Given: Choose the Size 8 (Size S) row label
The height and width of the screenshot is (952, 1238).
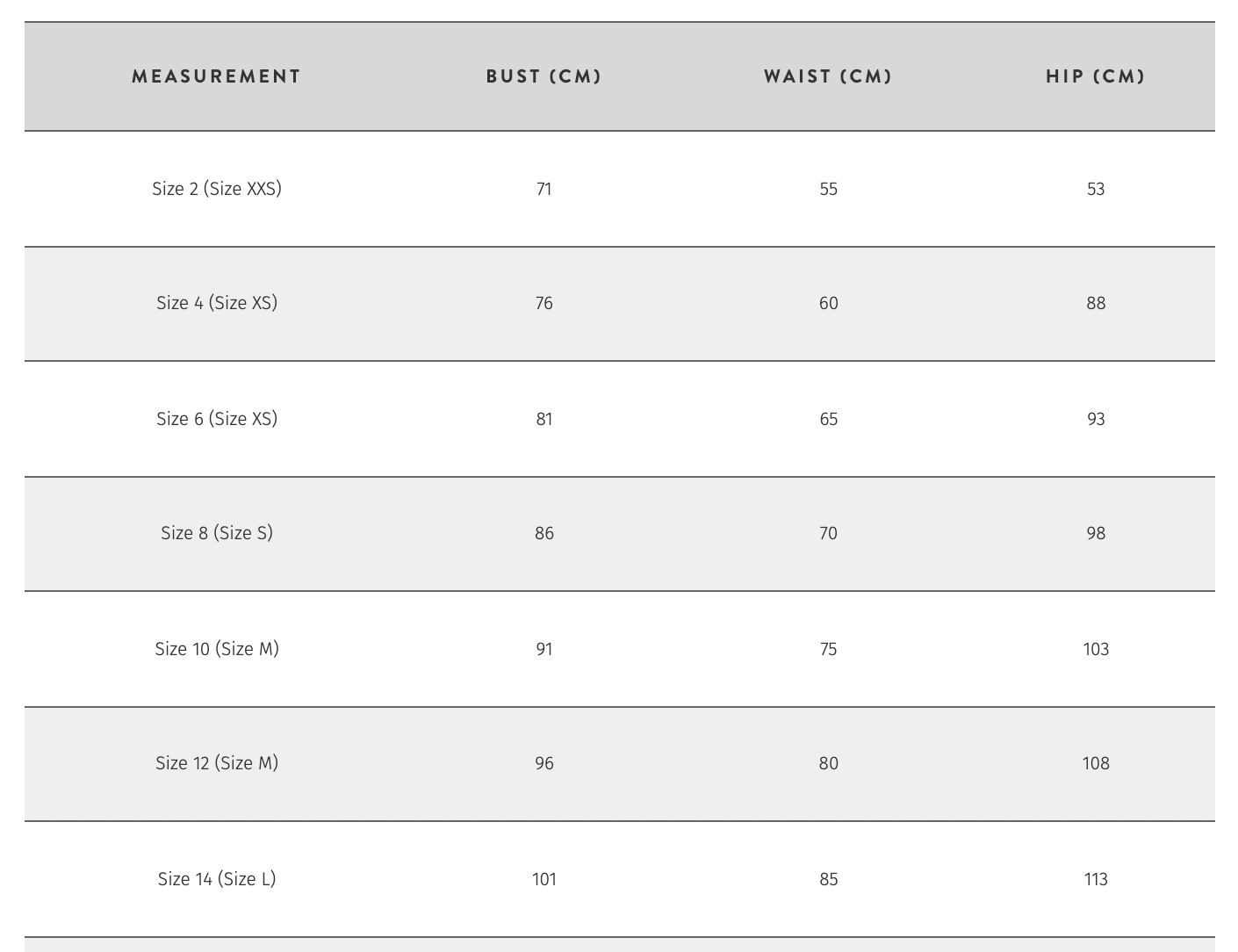Looking at the screenshot, I should 217,533.
